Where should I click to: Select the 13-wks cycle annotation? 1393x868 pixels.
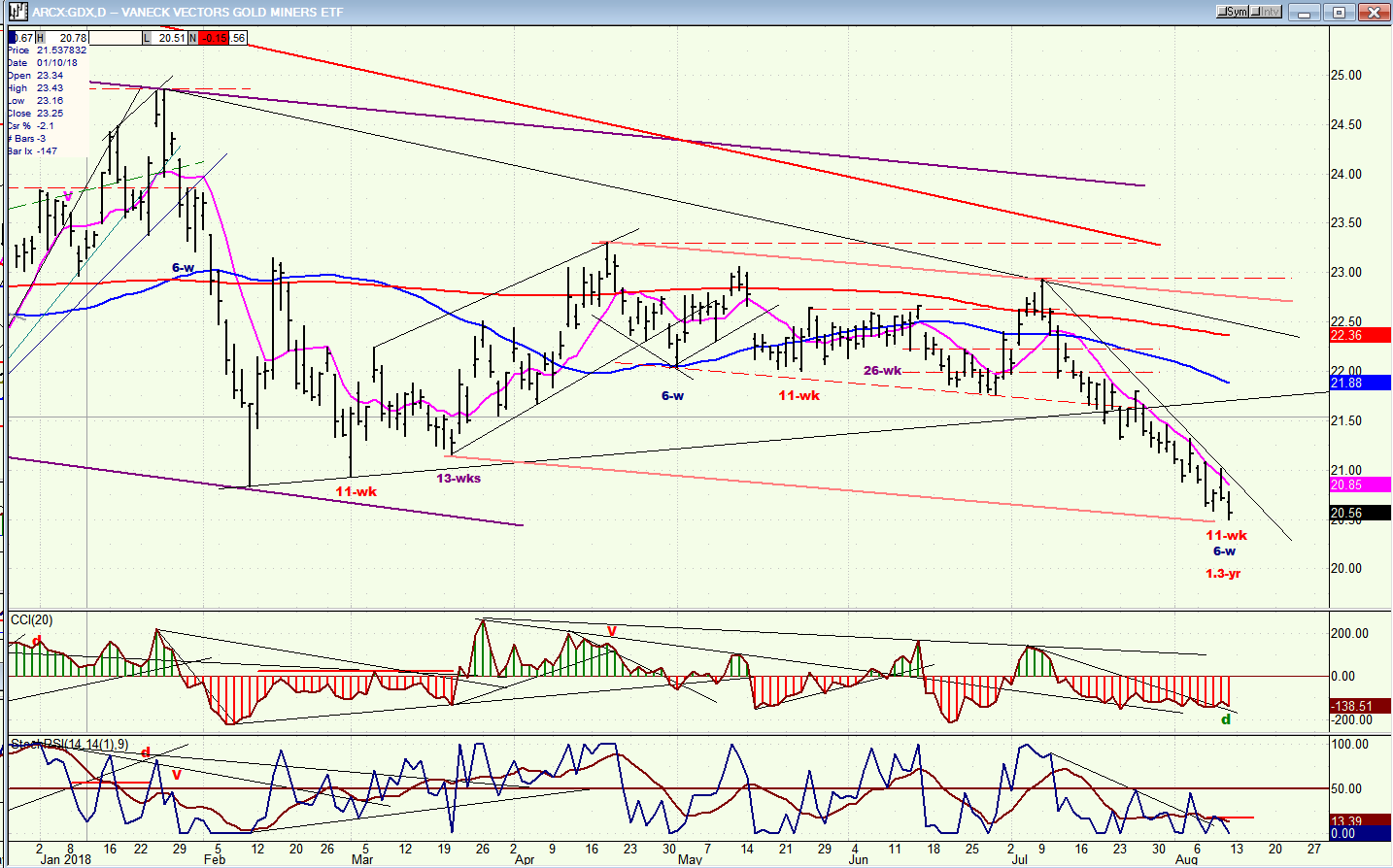point(459,478)
